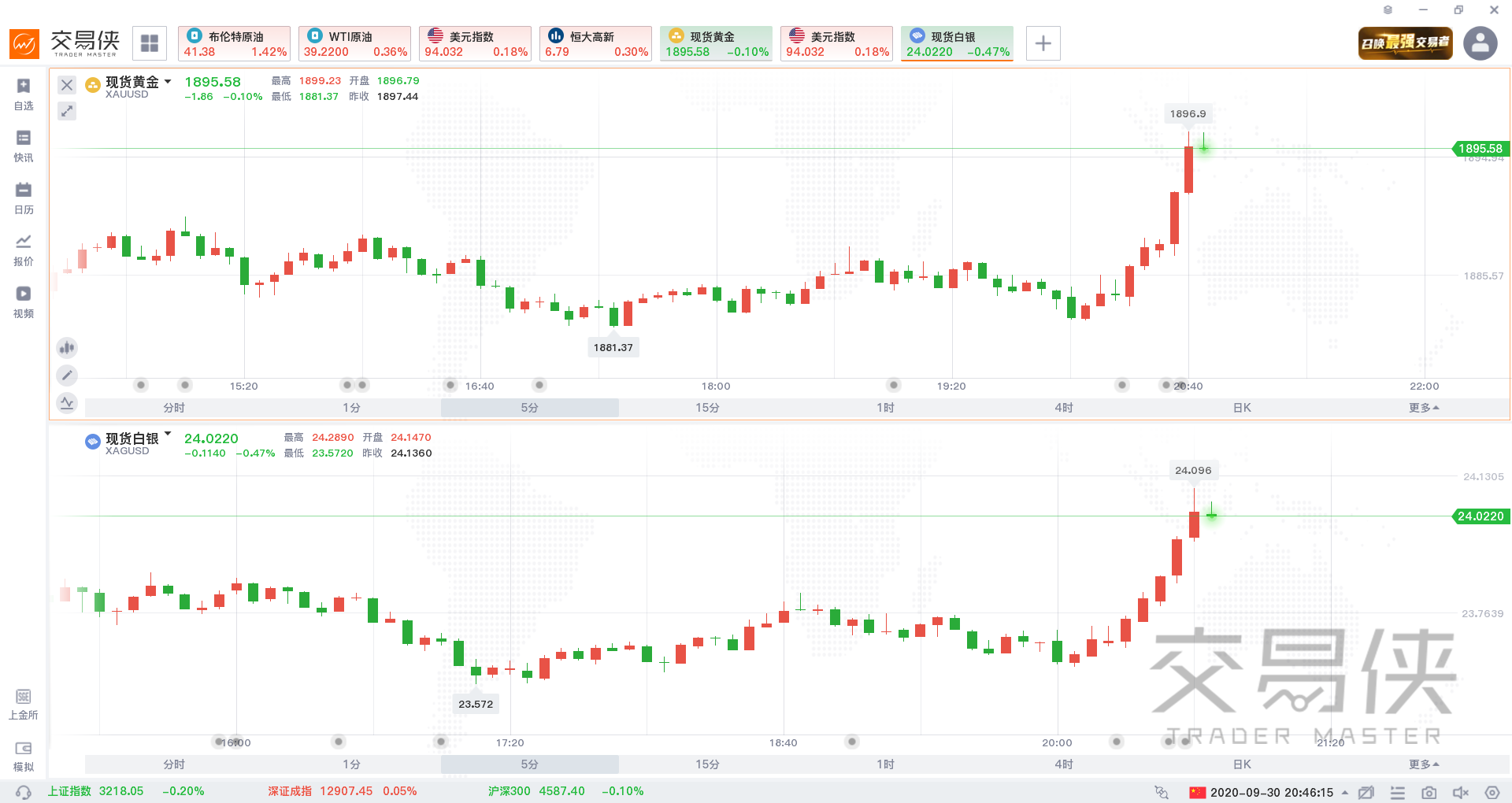This screenshot has height=803, width=1512.
Task: Toggle the indicator icon below pencil tool
Action: 67,404
